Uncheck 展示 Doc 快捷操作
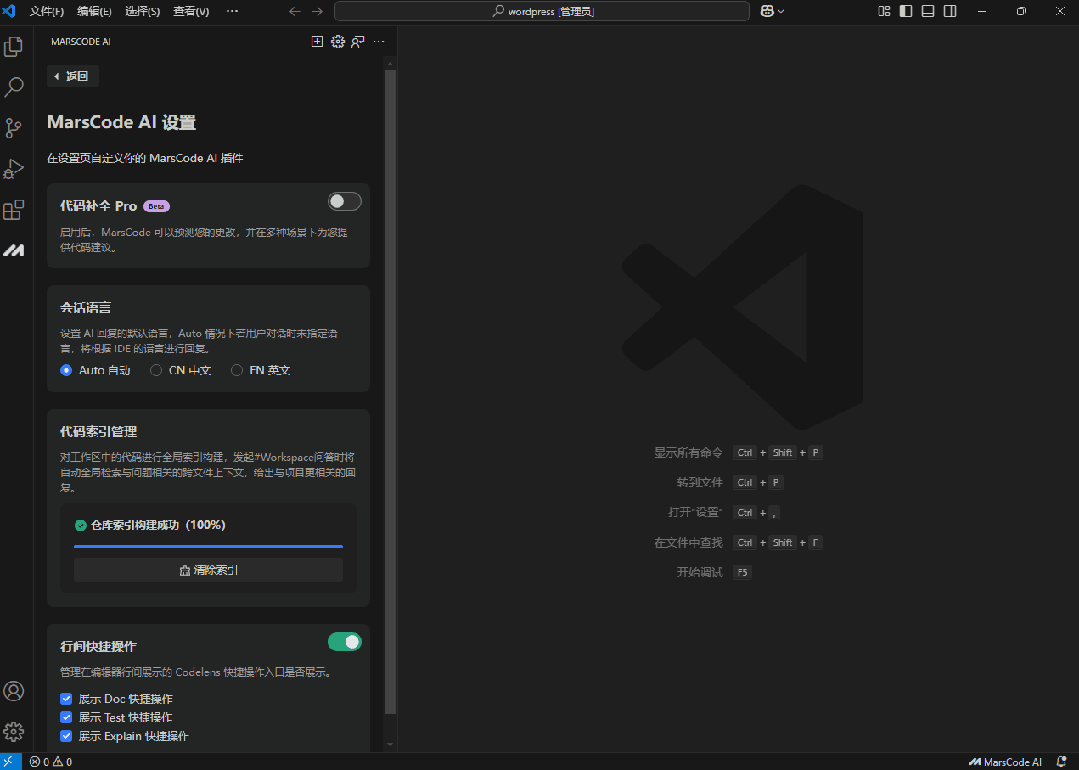Screen dimensions: 1079x770 66,699
